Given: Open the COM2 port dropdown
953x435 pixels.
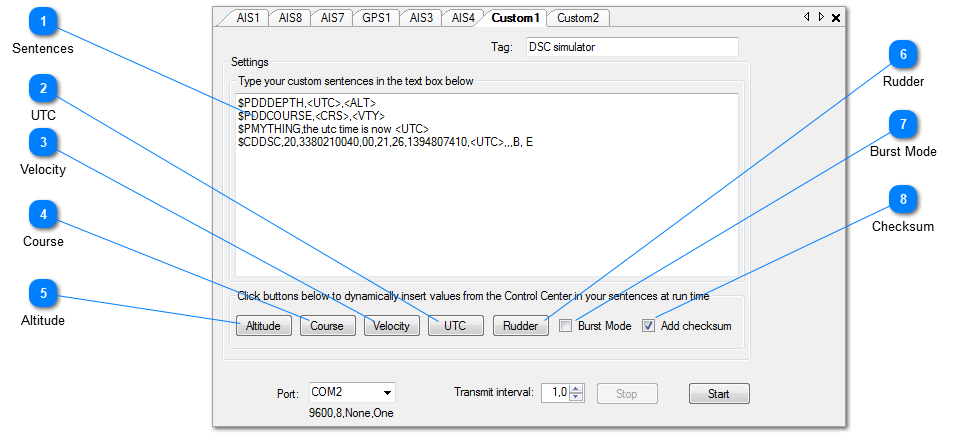Looking at the screenshot, I should pos(387,393).
